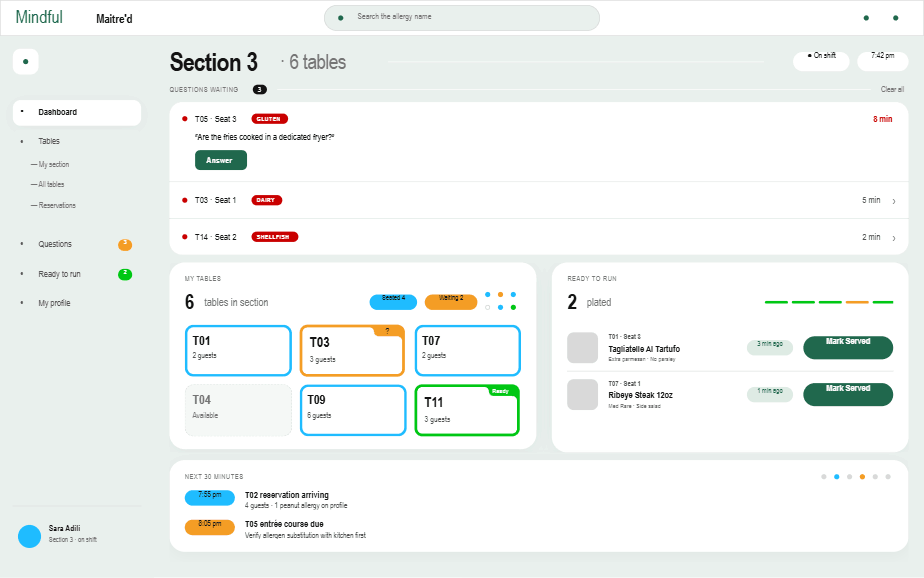Open table T03 card
Image resolution: width=924 pixels, height=578 pixels.
(x=352, y=351)
